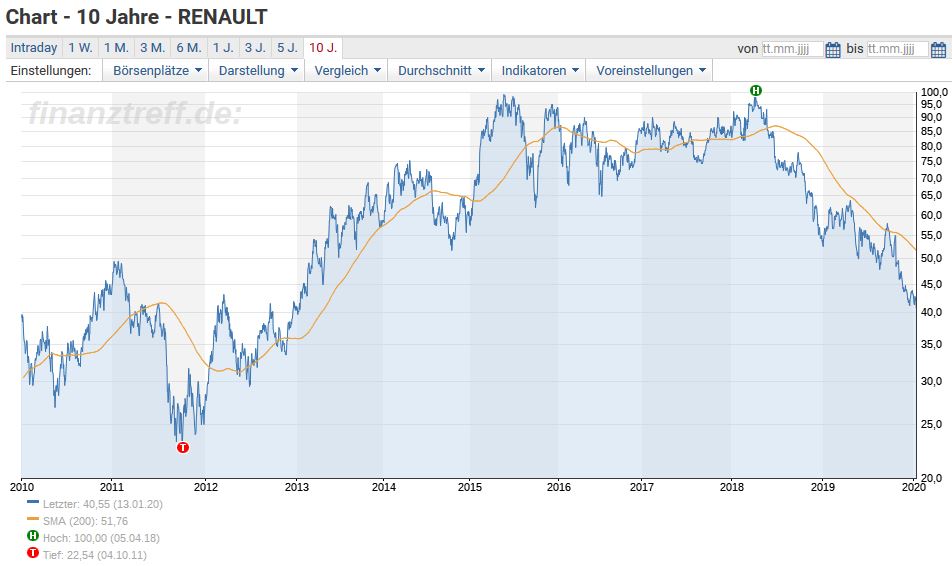952x566 pixels.
Task: Click the 'Letzter: 40,55 (13.01.20)' legend entry
Action: click(103, 504)
